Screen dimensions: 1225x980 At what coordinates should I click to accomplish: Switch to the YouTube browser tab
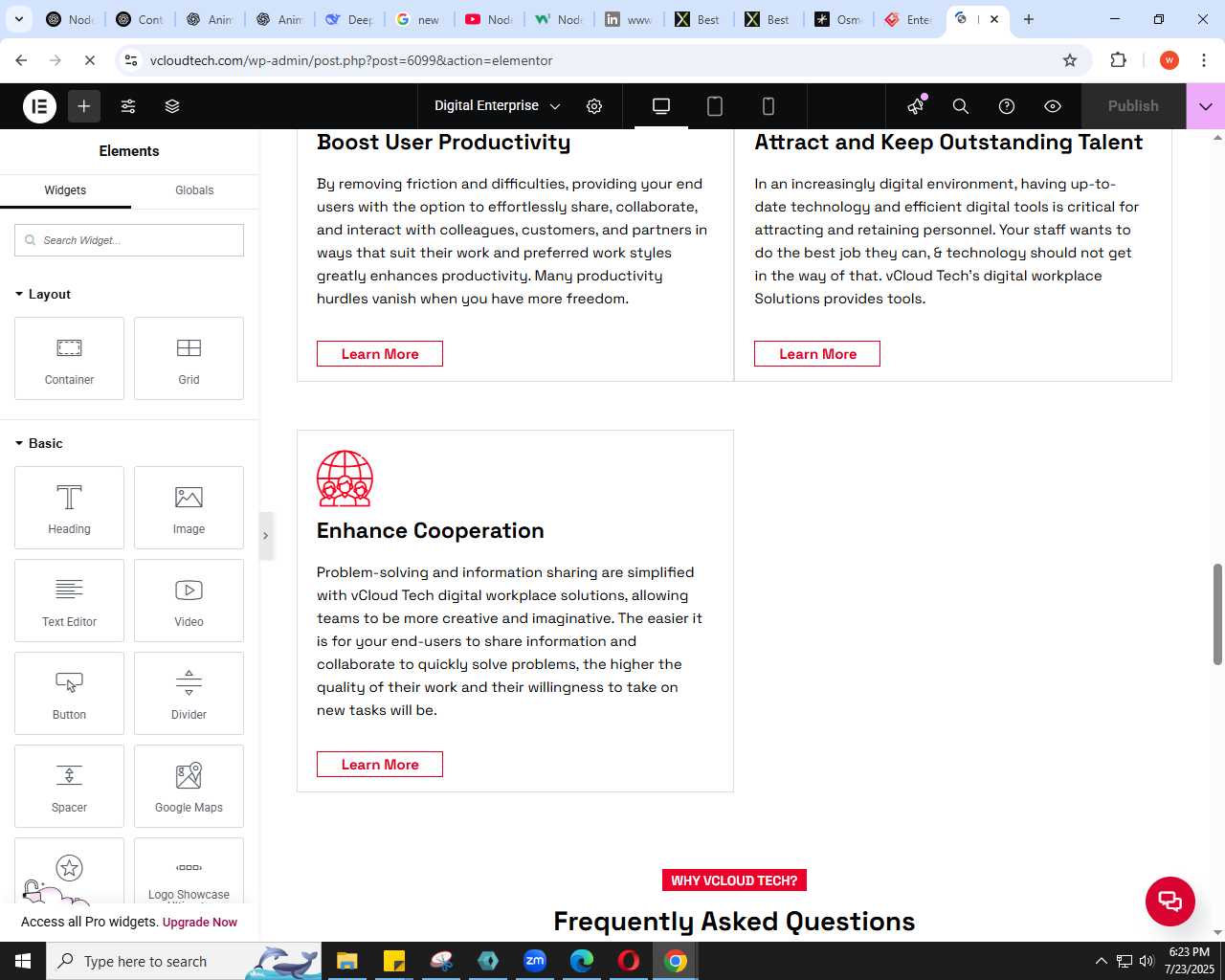tap(489, 19)
